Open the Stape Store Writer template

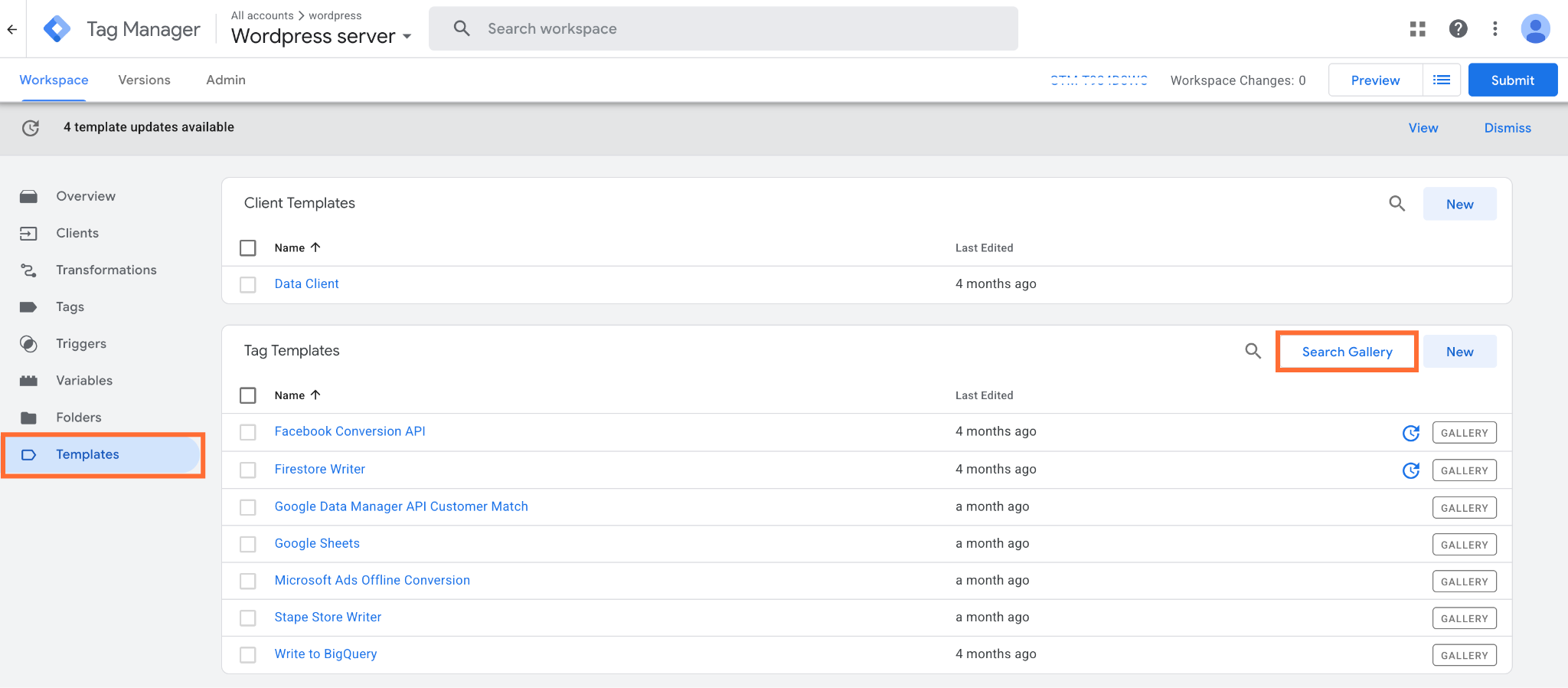[x=328, y=617]
